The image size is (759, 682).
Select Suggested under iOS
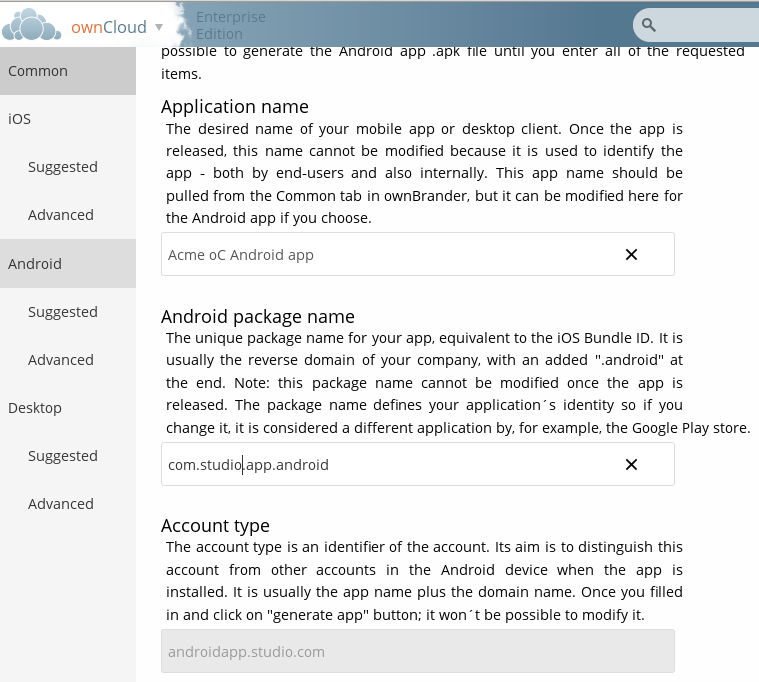coord(63,167)
